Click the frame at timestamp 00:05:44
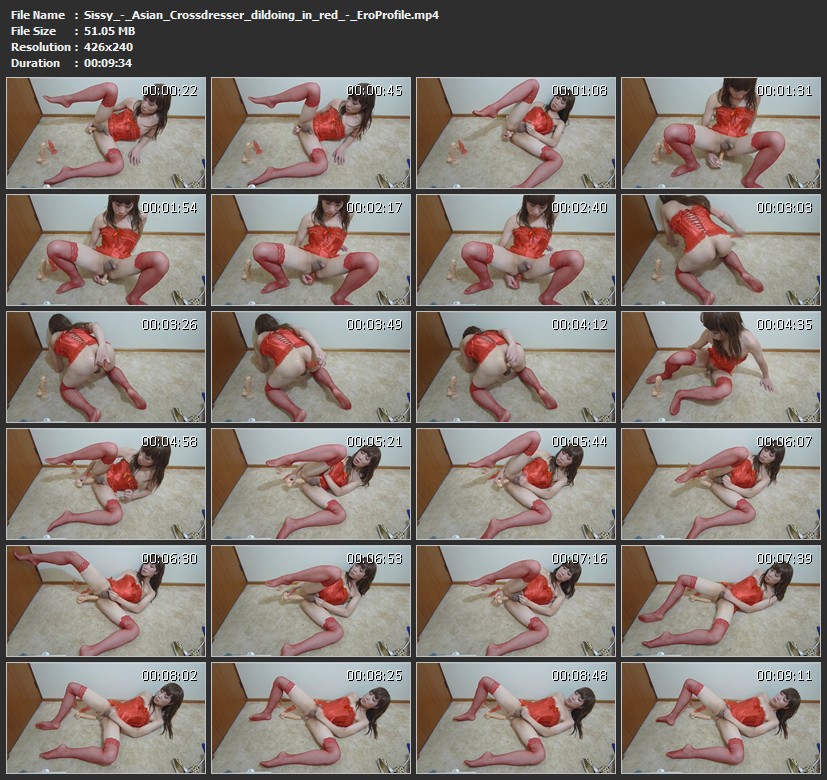 pyautogui.click(x=516, y=483)
